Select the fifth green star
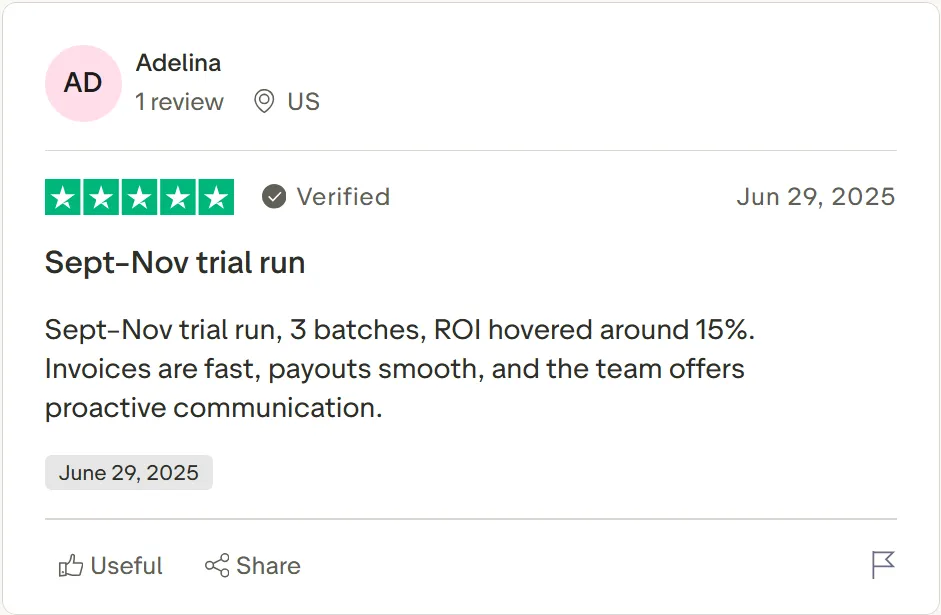This screenshot has height=615, width=941. click(215, 197)
